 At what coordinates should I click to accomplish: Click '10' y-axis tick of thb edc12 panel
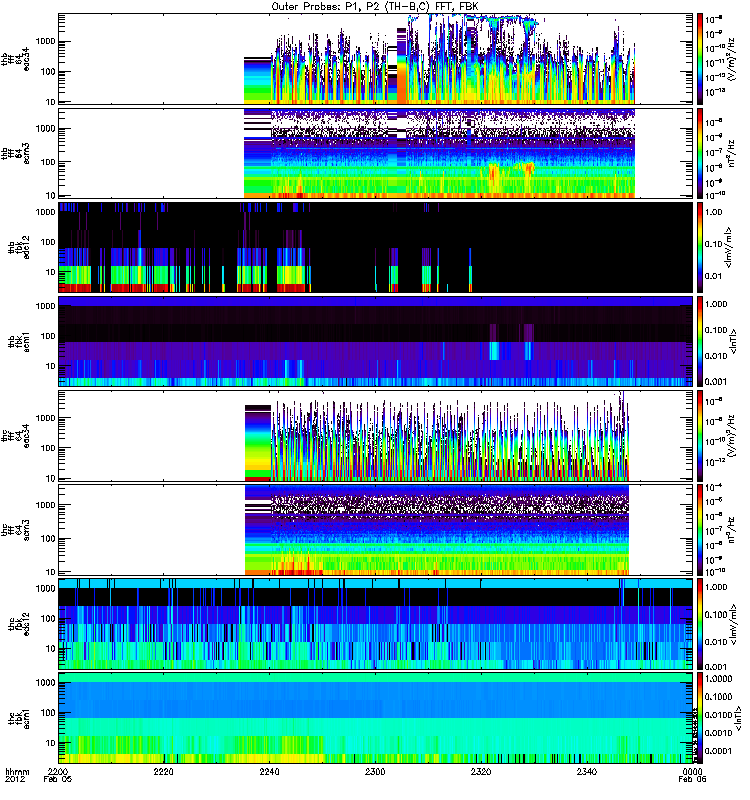51,272
